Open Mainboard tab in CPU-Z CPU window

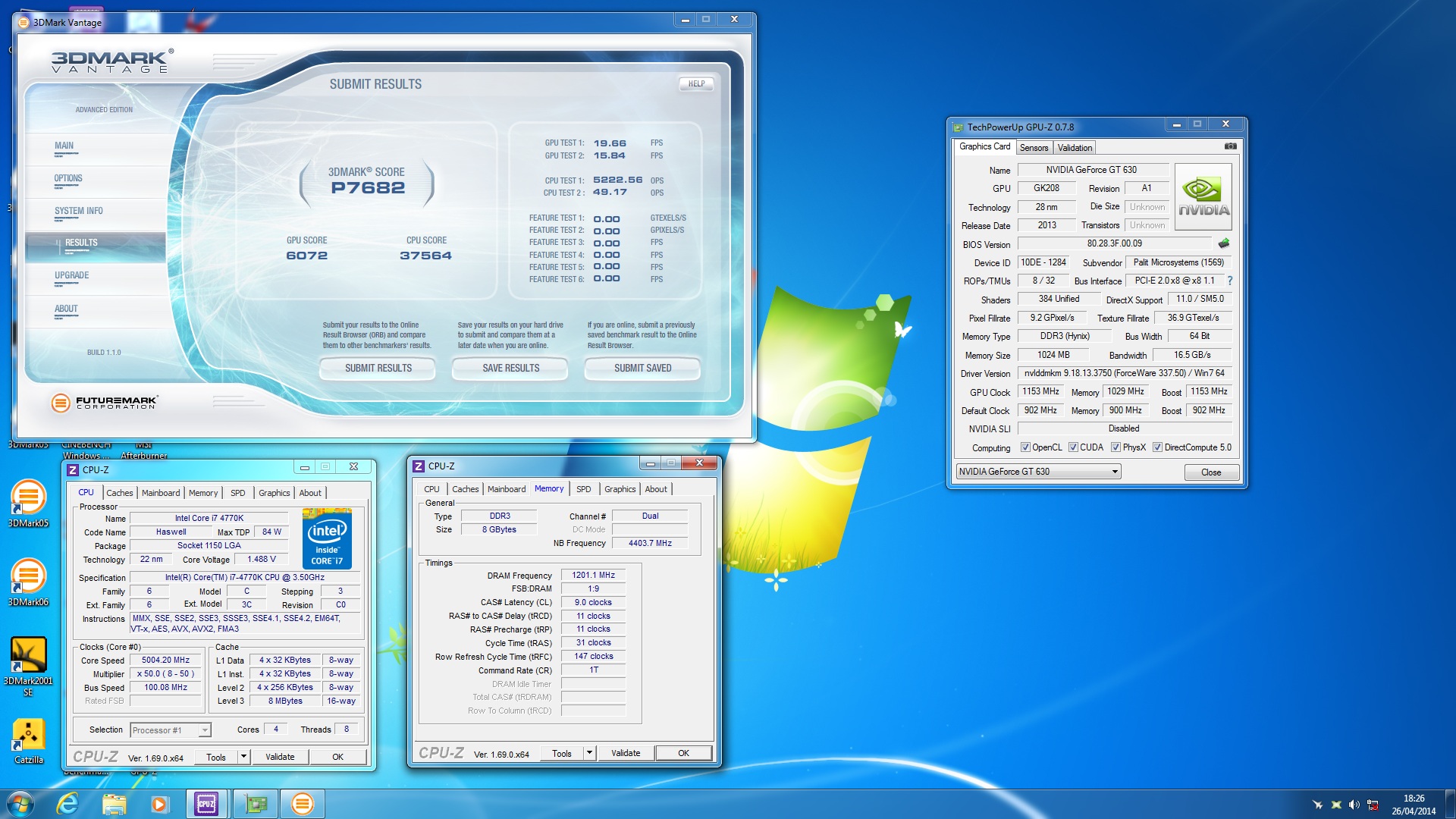click(x=161, y=493)
